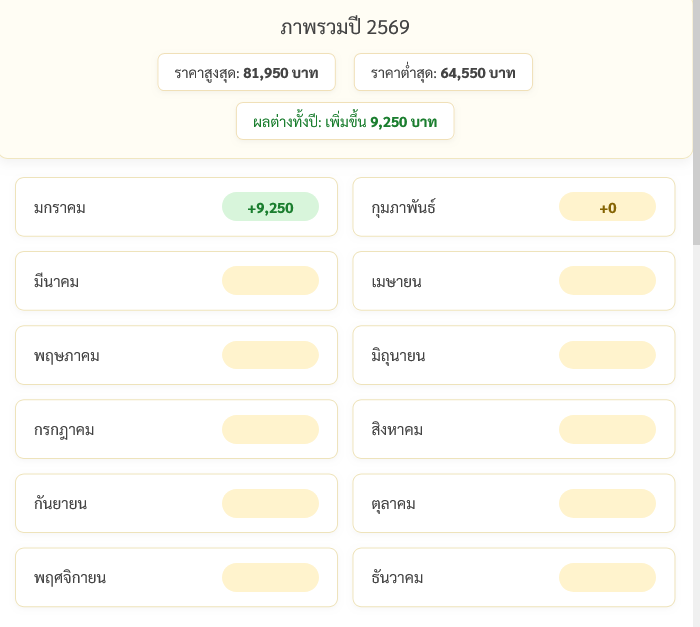Click the มกราคม month card
This screenshot has width=700, height=627.
[120, 208]
